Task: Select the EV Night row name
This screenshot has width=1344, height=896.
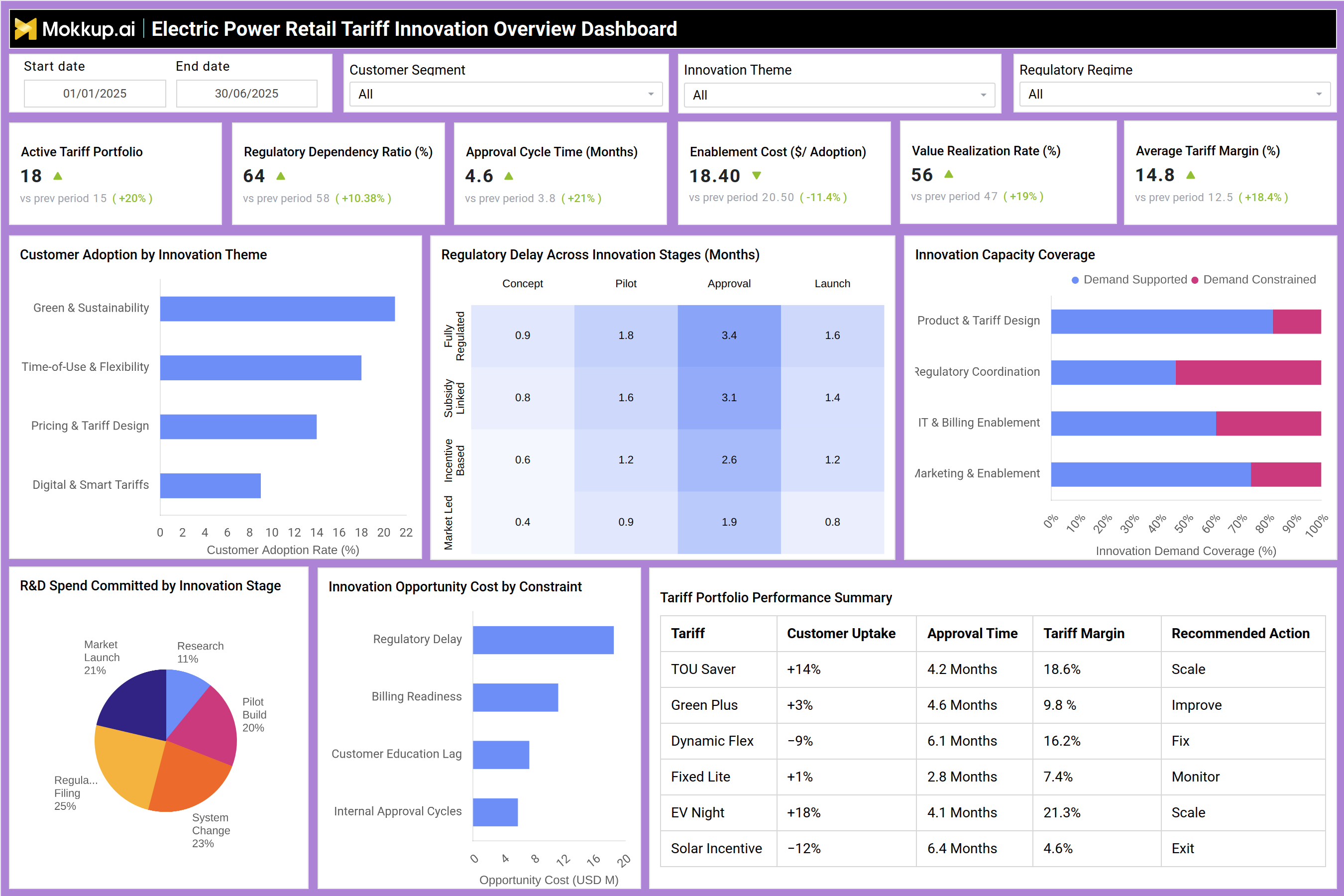Action: coord(698,812)
